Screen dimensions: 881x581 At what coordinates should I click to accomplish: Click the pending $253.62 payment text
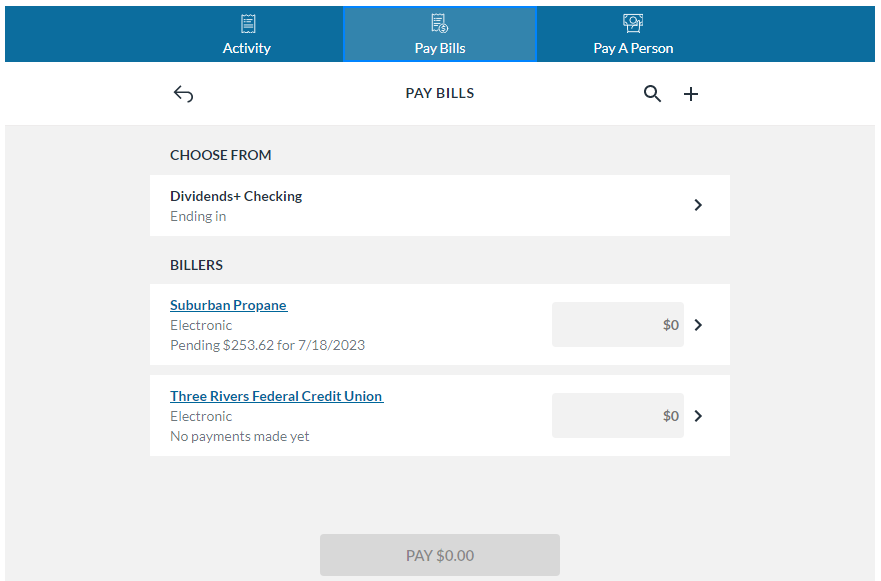(267, 345)
